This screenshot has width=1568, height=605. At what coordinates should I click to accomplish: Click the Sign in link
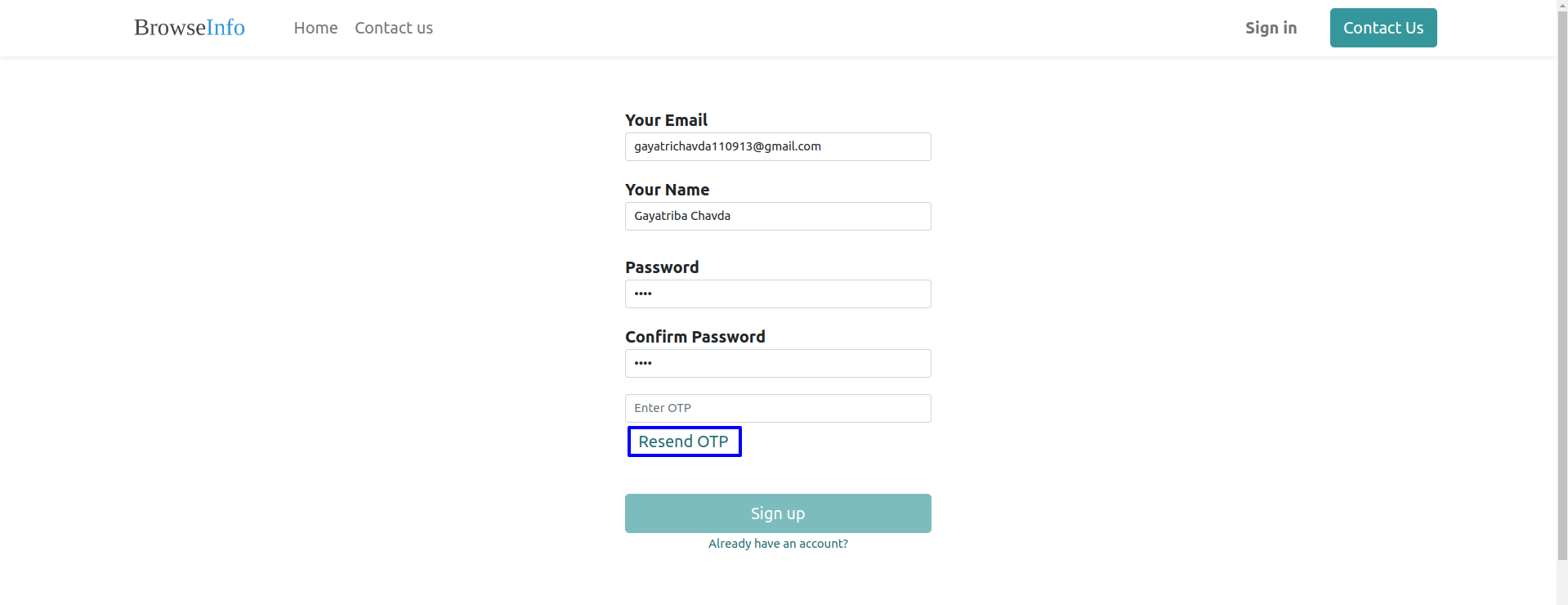1271,28
